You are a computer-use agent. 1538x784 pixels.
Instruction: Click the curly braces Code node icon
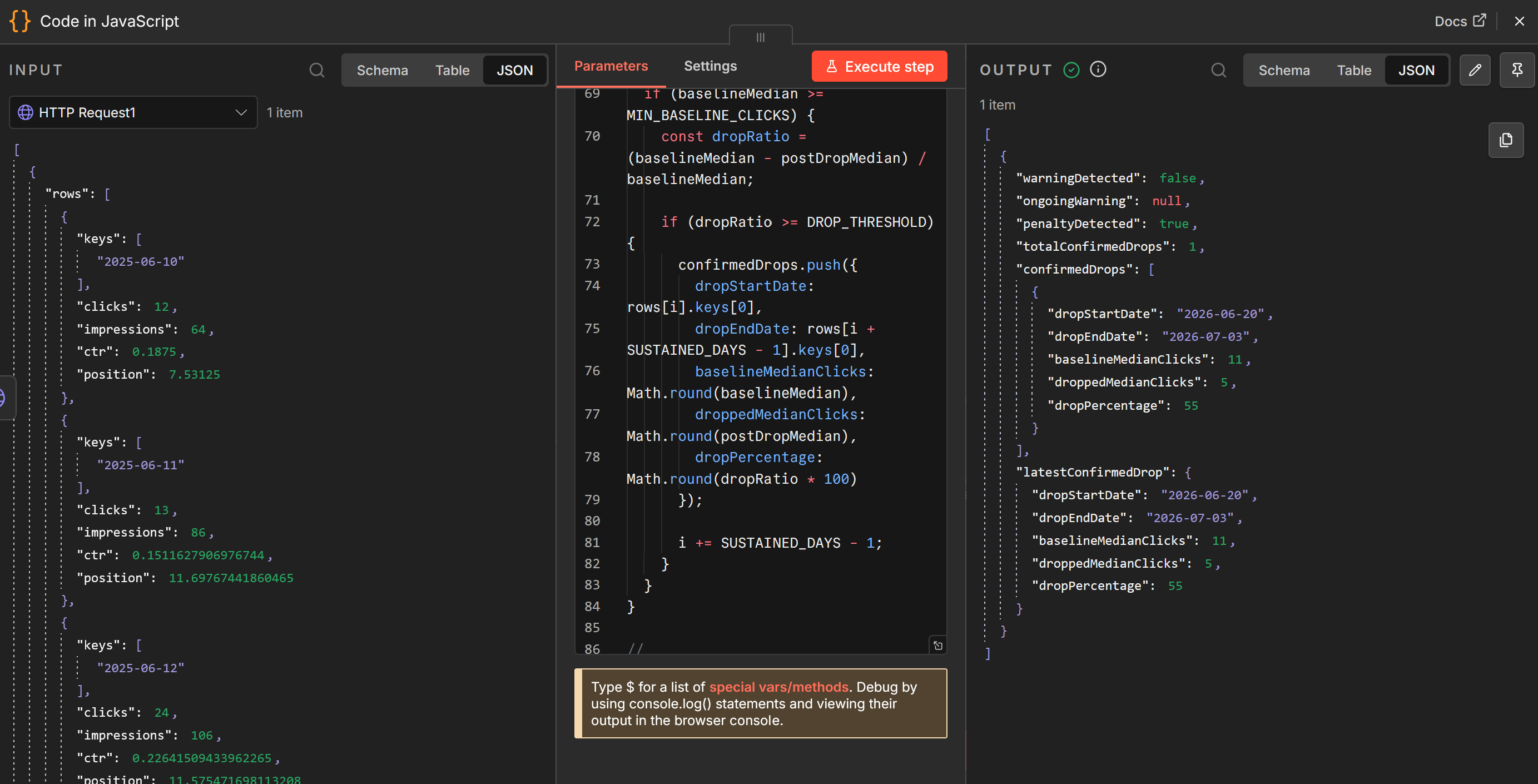click(19, 21)
